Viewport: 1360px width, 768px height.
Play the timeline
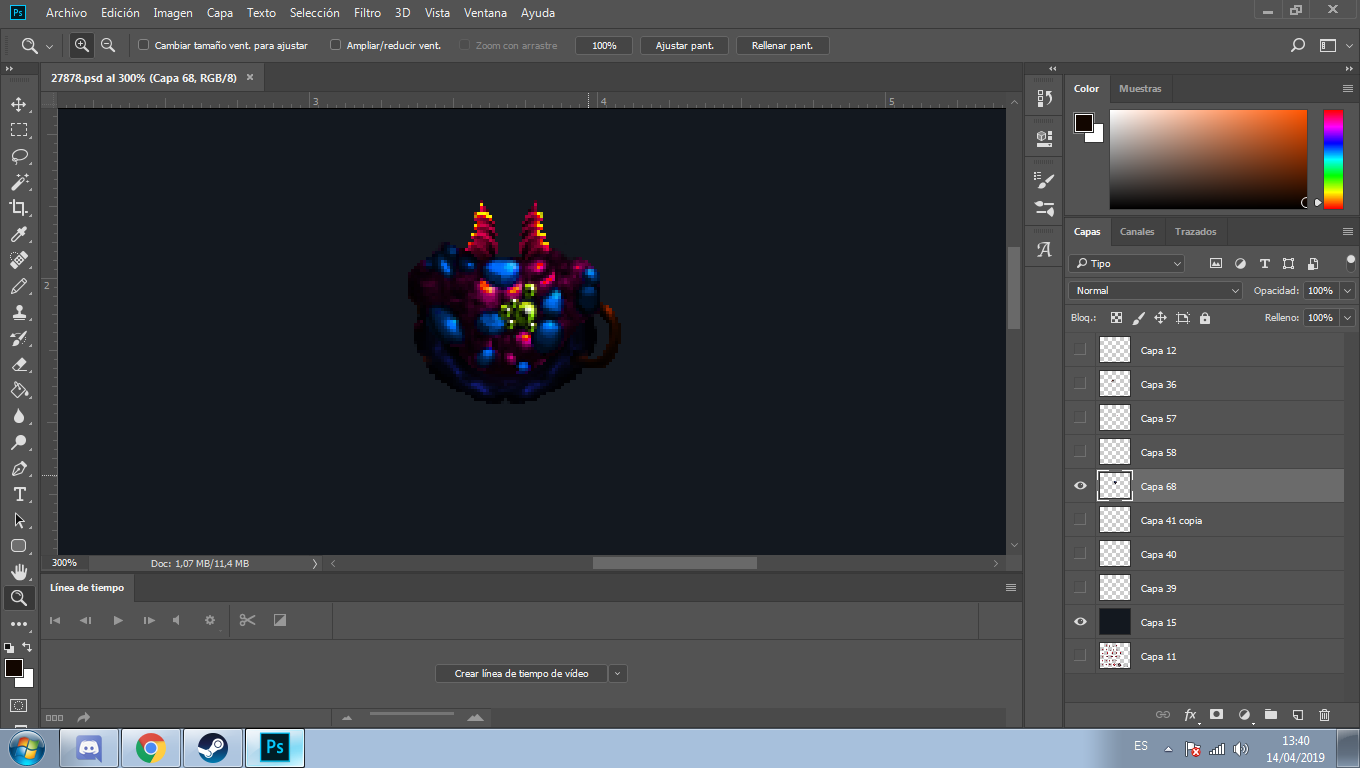click(118, 620)
